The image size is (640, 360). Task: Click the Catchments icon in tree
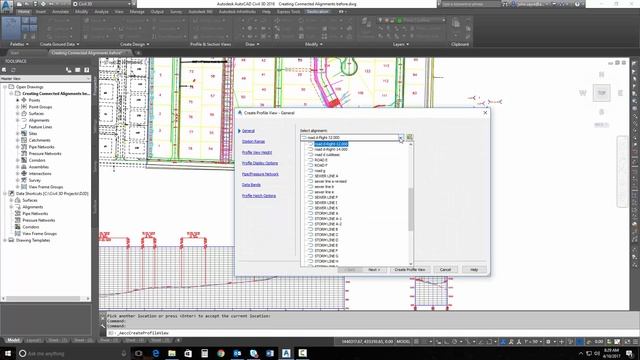[24, 140]
